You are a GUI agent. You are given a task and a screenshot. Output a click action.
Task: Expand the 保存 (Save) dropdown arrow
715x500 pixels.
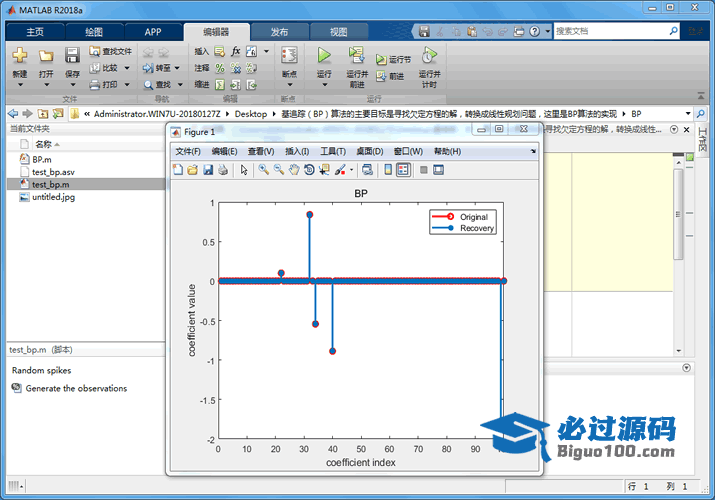(x=73, y=85)
